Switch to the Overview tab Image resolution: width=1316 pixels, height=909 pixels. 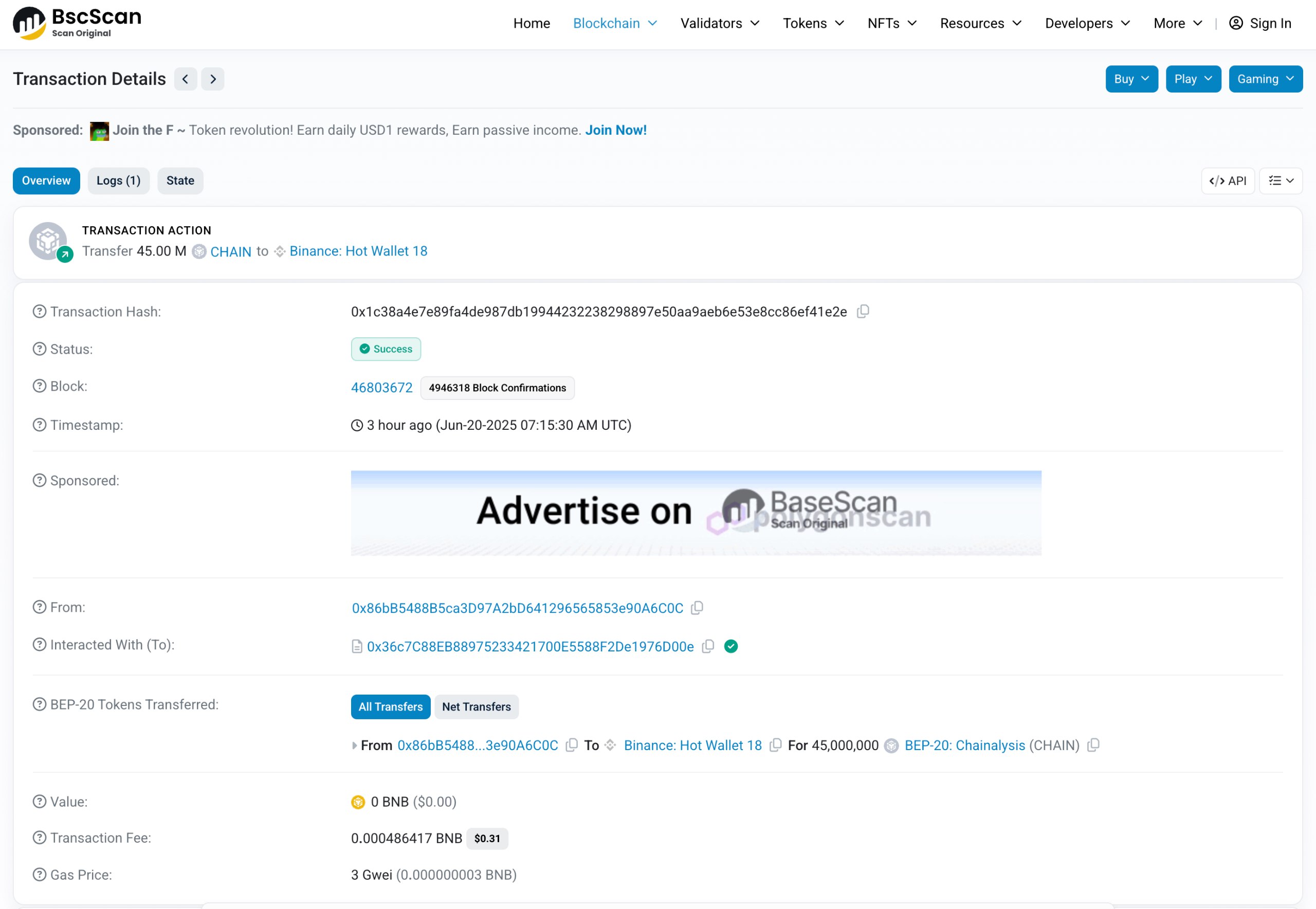(x=46, y=181)
